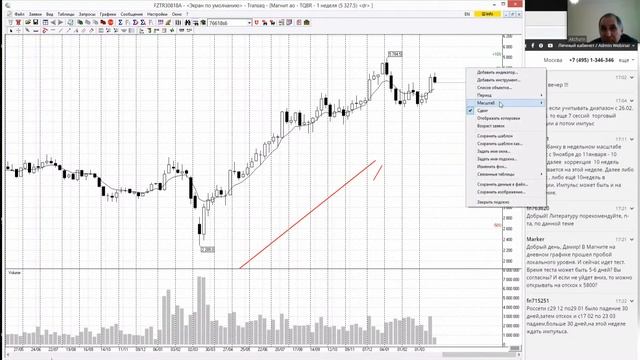Expand the Связанные таблицы submenu

point(506,174)
